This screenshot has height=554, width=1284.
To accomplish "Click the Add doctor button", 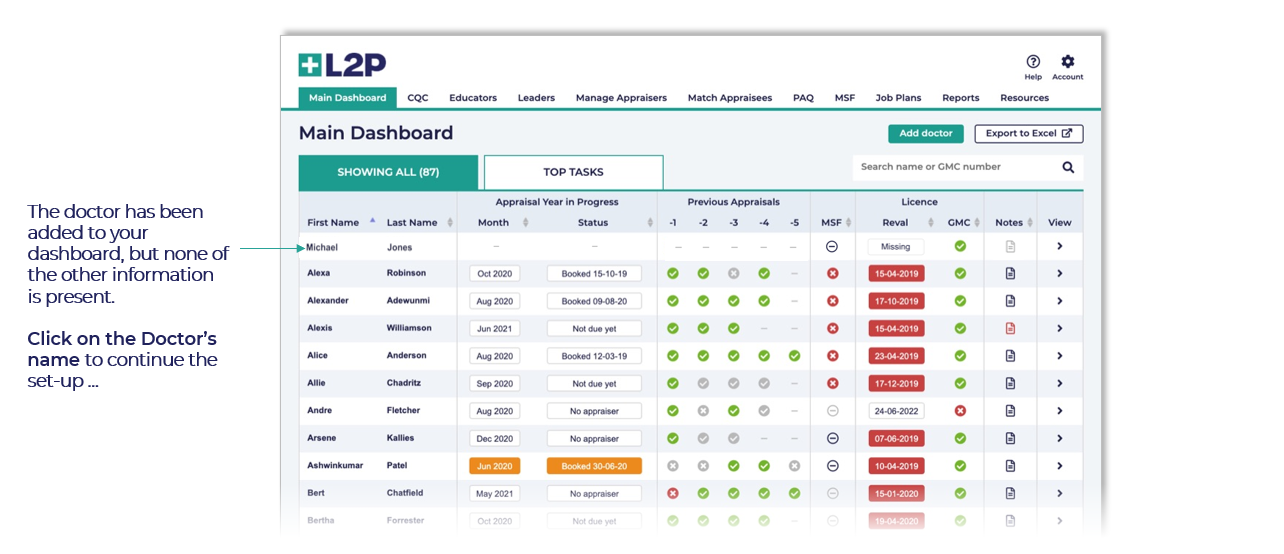I will [x=925, y=134].
